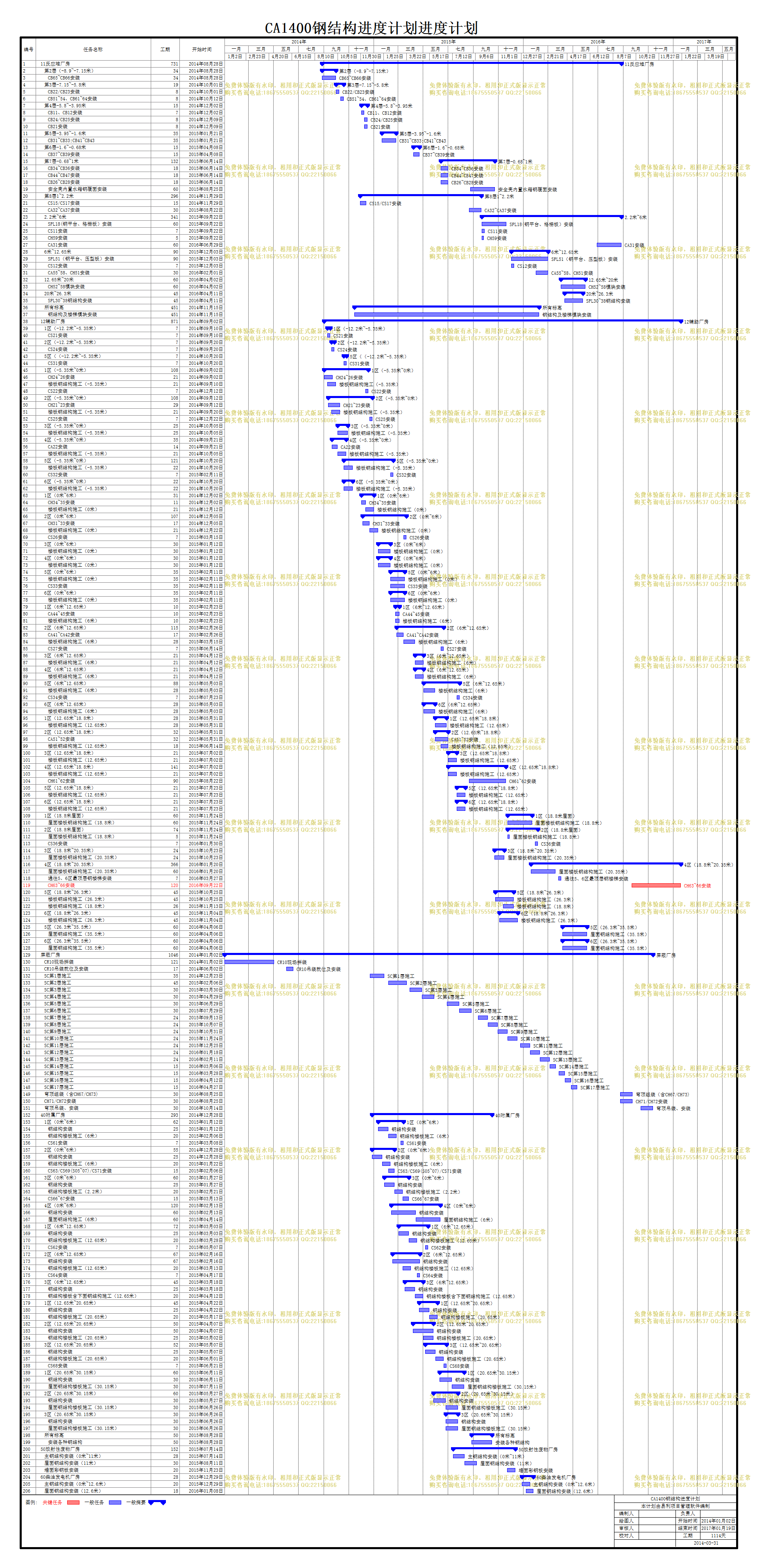Click the 编制人 field in title block

pyautogui.click(x=626, y=1513)
